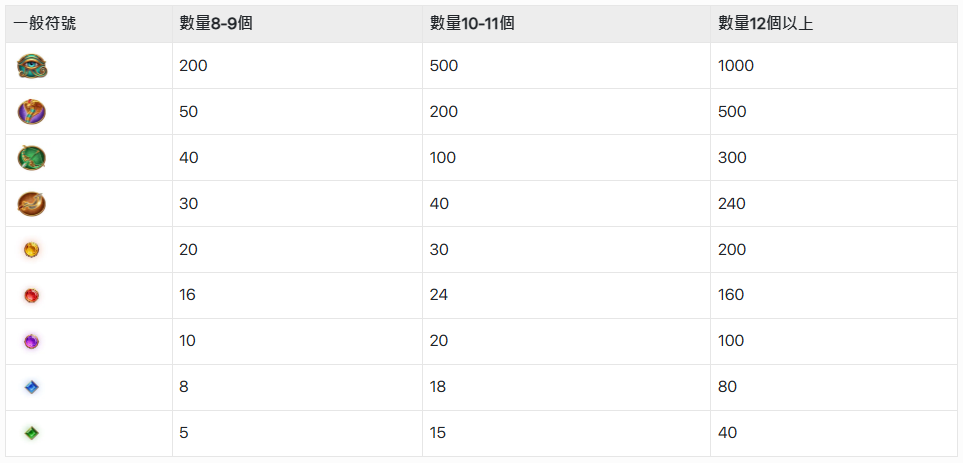Screen dimensions: 963x463
Task: Select the brown medallion symbol icon
Action: [x=32, y=204]
